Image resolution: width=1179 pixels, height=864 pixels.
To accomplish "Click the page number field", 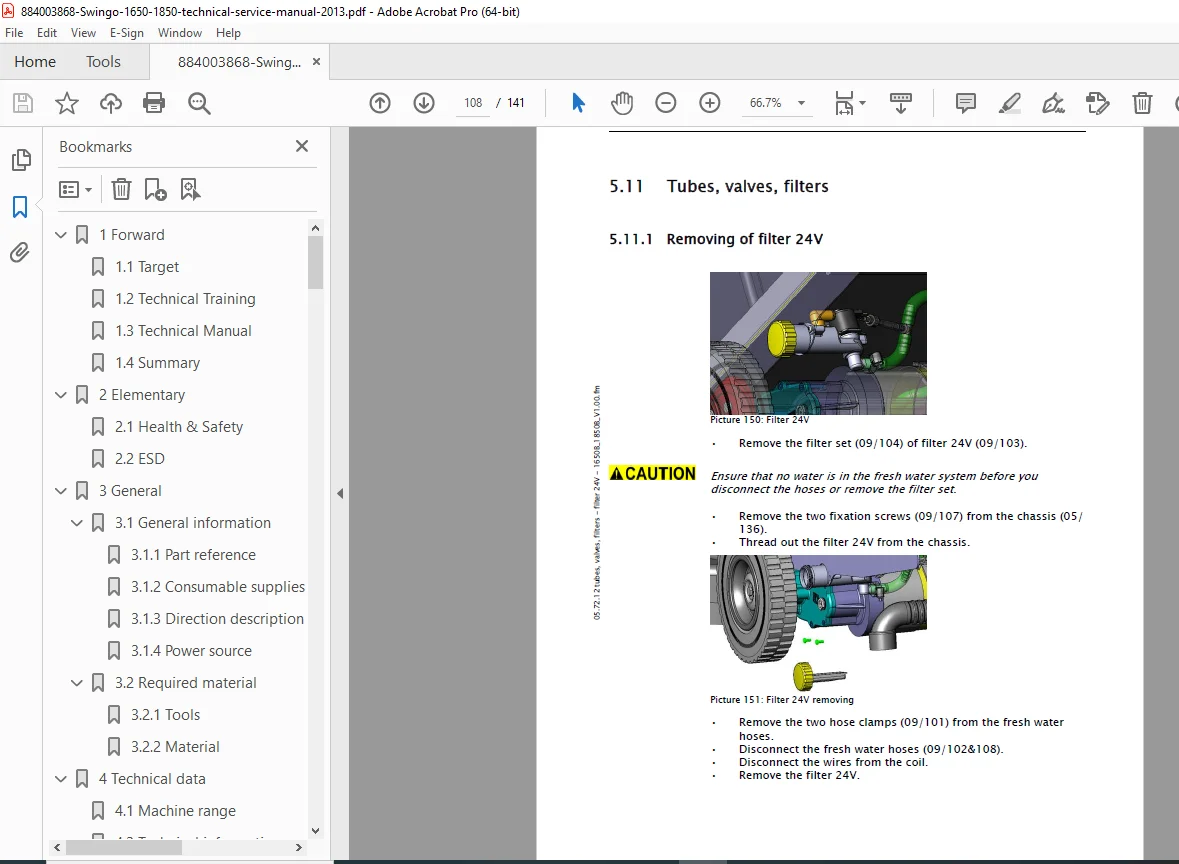I will coord(473,103).
